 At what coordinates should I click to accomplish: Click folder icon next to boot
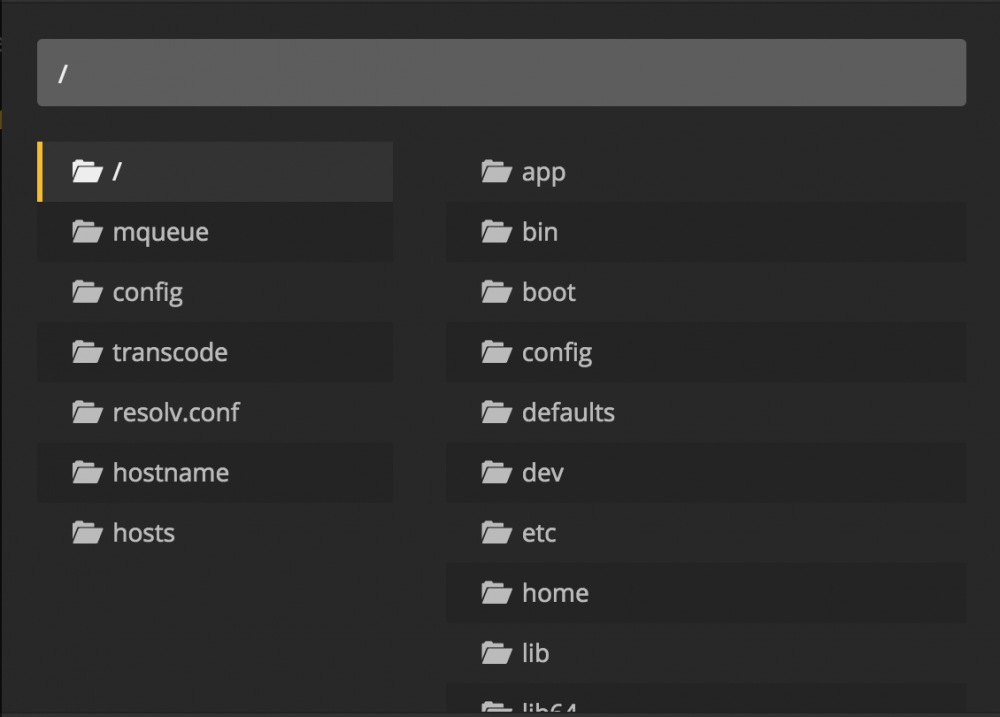click(x=496, y=292)
